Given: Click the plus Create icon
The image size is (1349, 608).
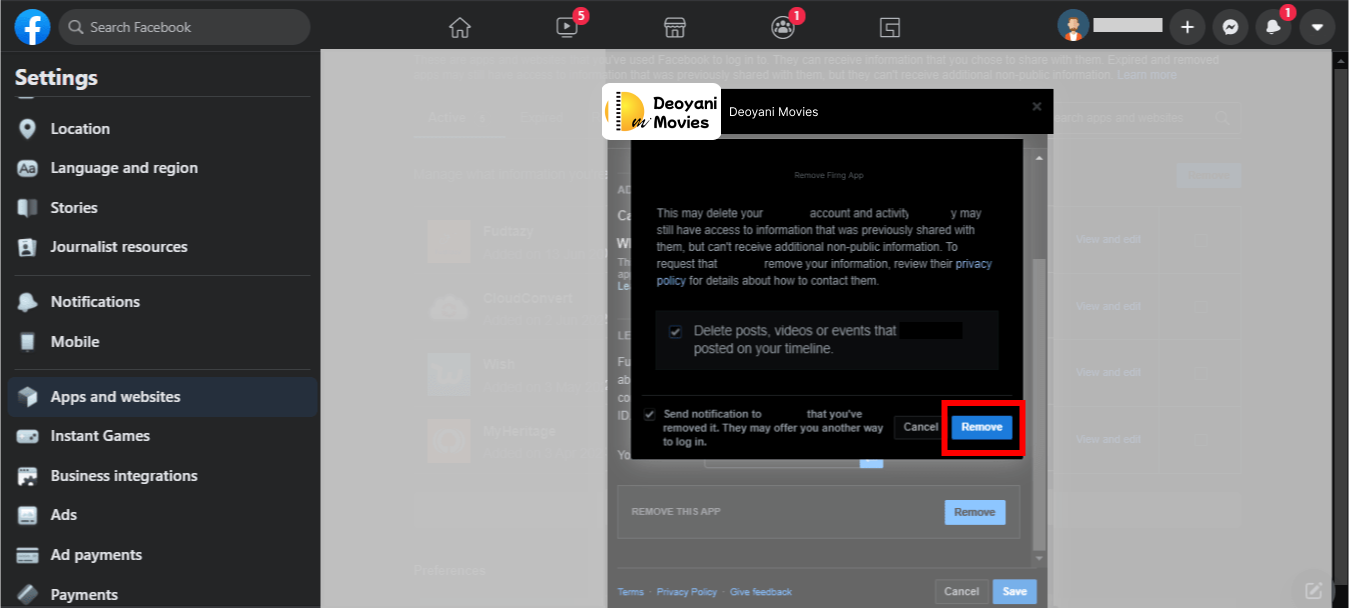Looking at the screenshot, I should coord(1187,27).
